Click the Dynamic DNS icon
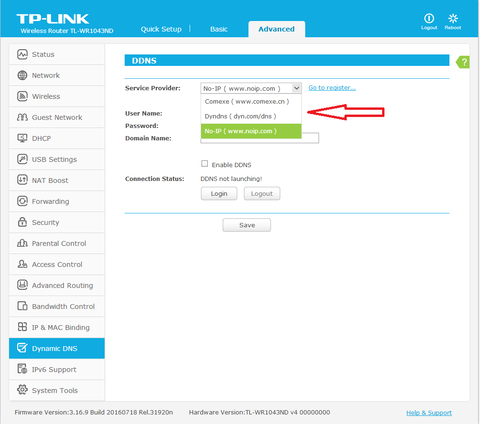Image resolution: width=480 pixels, height=424 pixels. click(x=22, y=348)
